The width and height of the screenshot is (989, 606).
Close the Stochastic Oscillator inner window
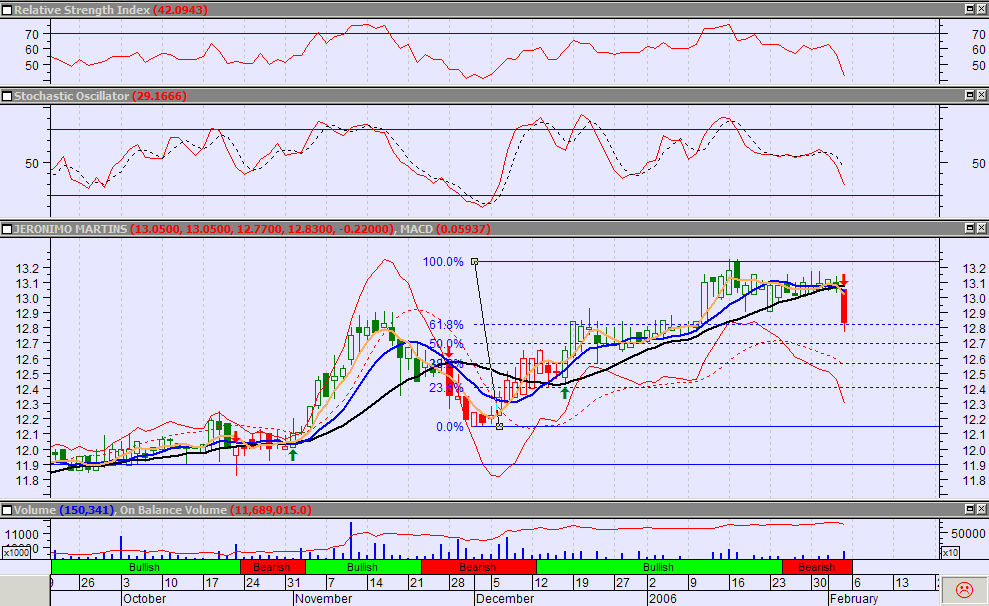(x=981, y=95)
